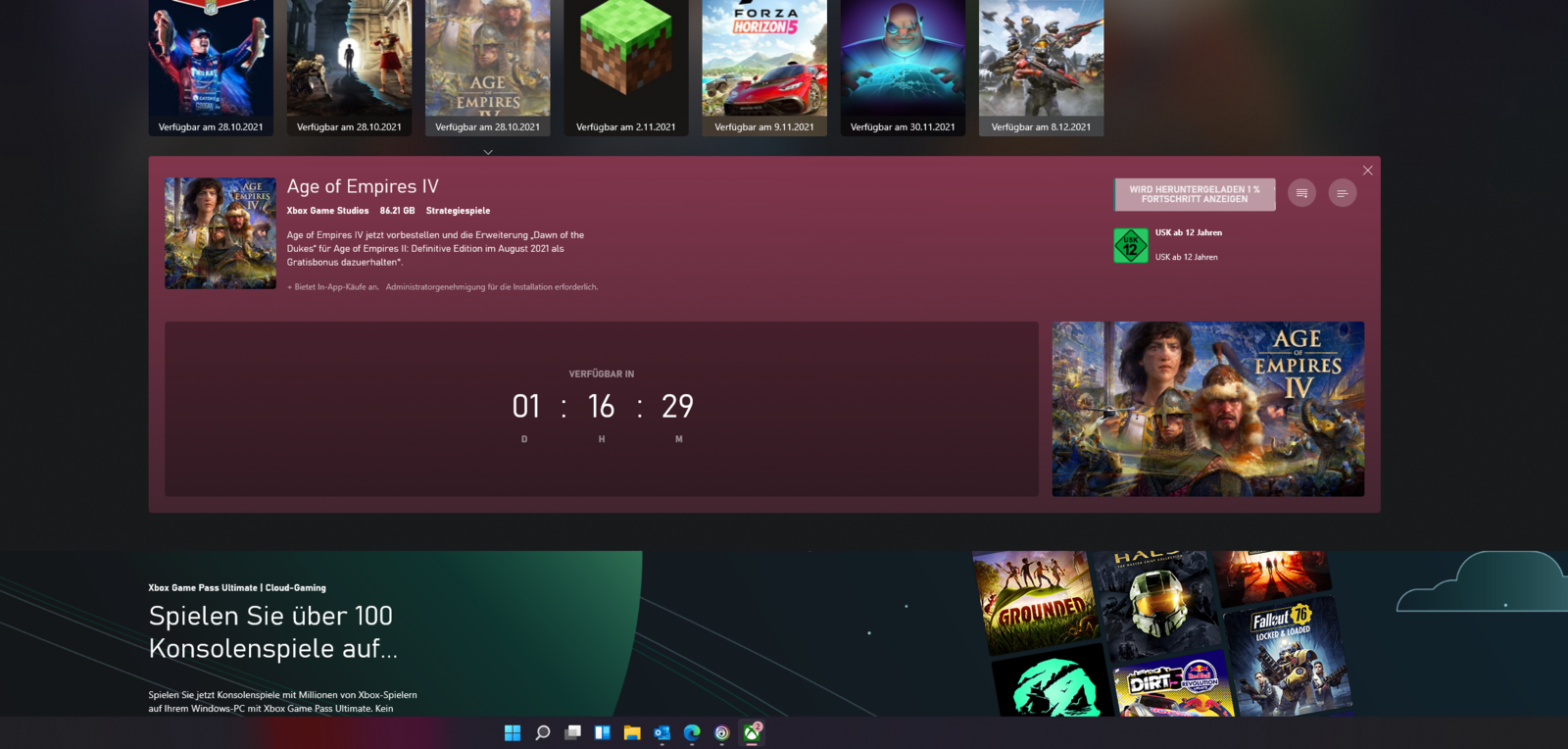Click the 86.21 GB size label

tap(397, 211)
